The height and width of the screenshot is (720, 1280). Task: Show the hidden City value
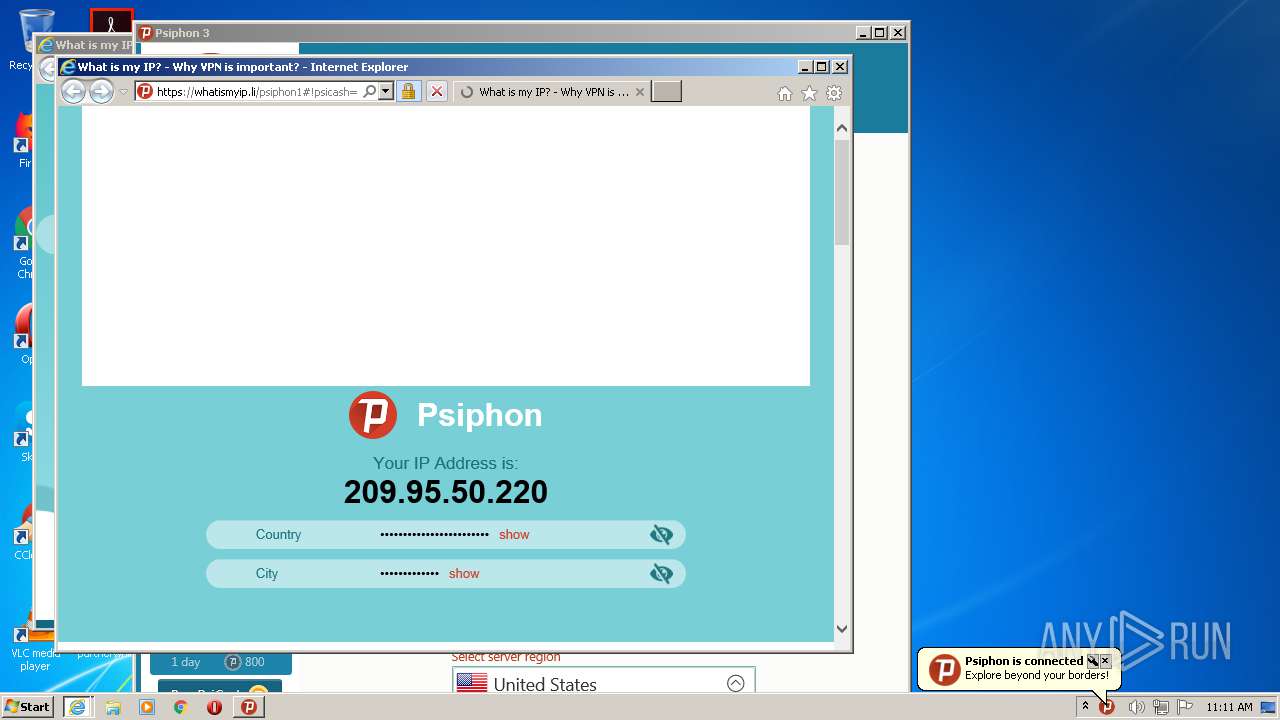(464, 574)
